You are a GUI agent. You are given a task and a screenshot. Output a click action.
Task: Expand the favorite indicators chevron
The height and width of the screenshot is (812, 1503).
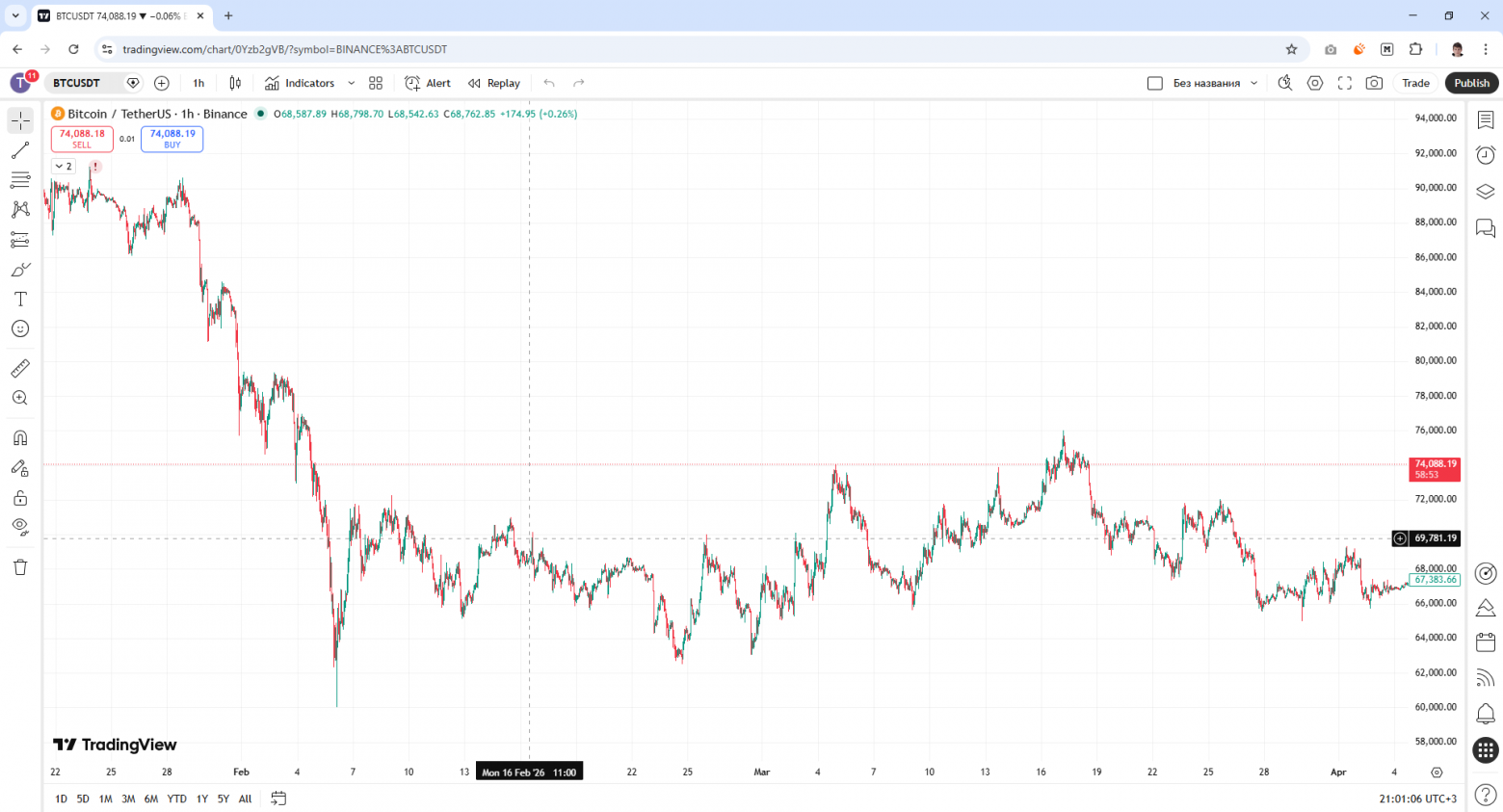(351, 83)
